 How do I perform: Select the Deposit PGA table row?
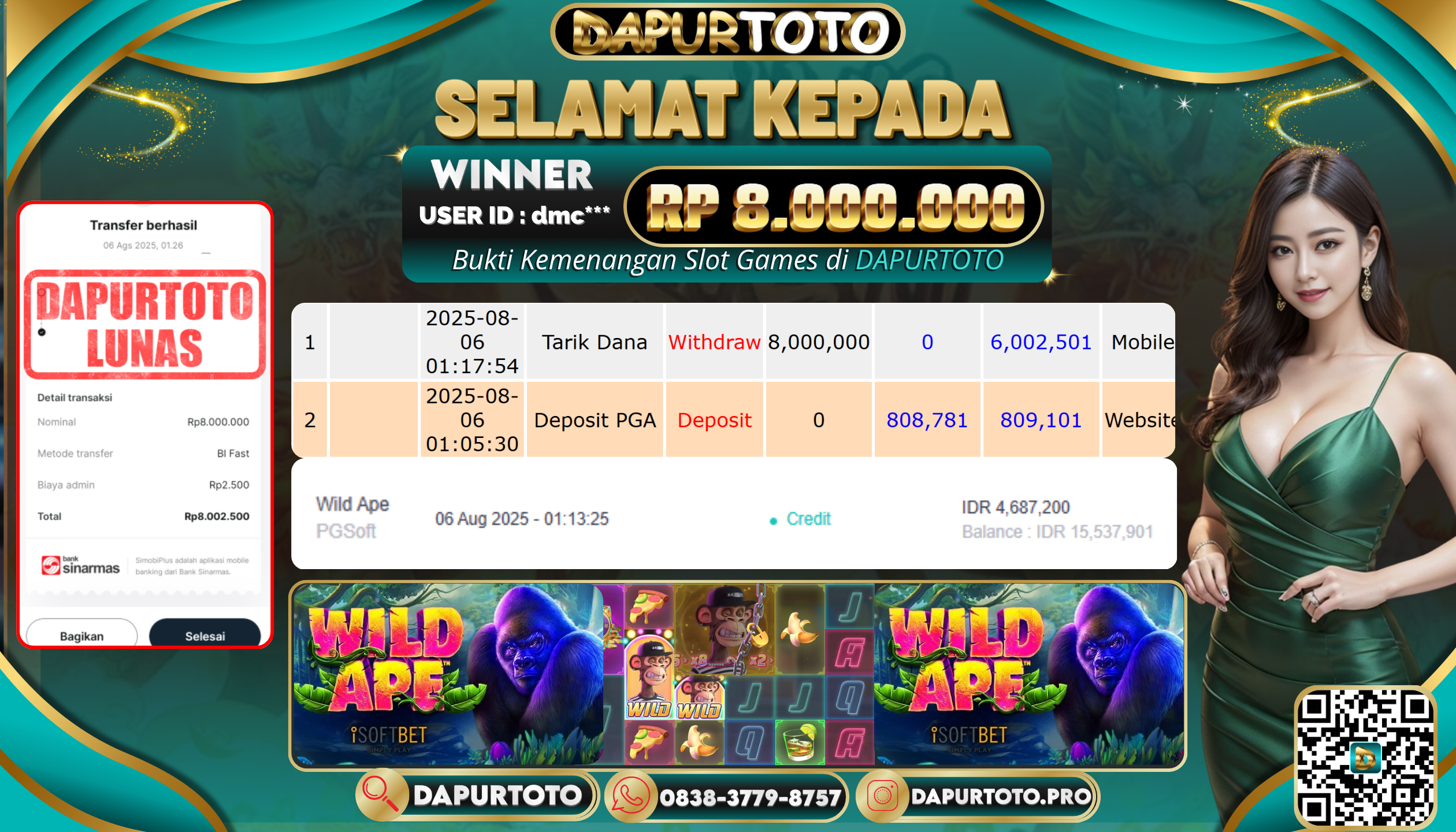pos(734,419)
